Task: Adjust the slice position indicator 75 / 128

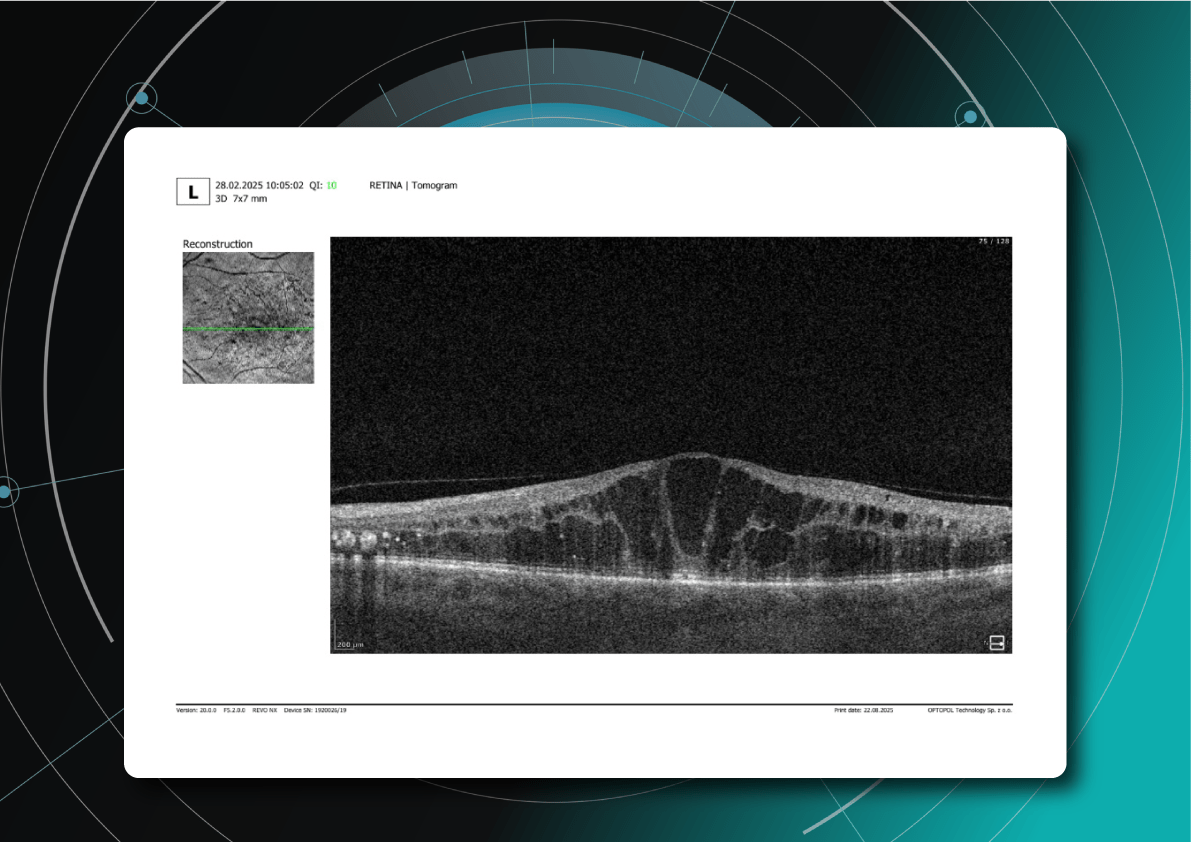Action: click(x=993, y=240)
